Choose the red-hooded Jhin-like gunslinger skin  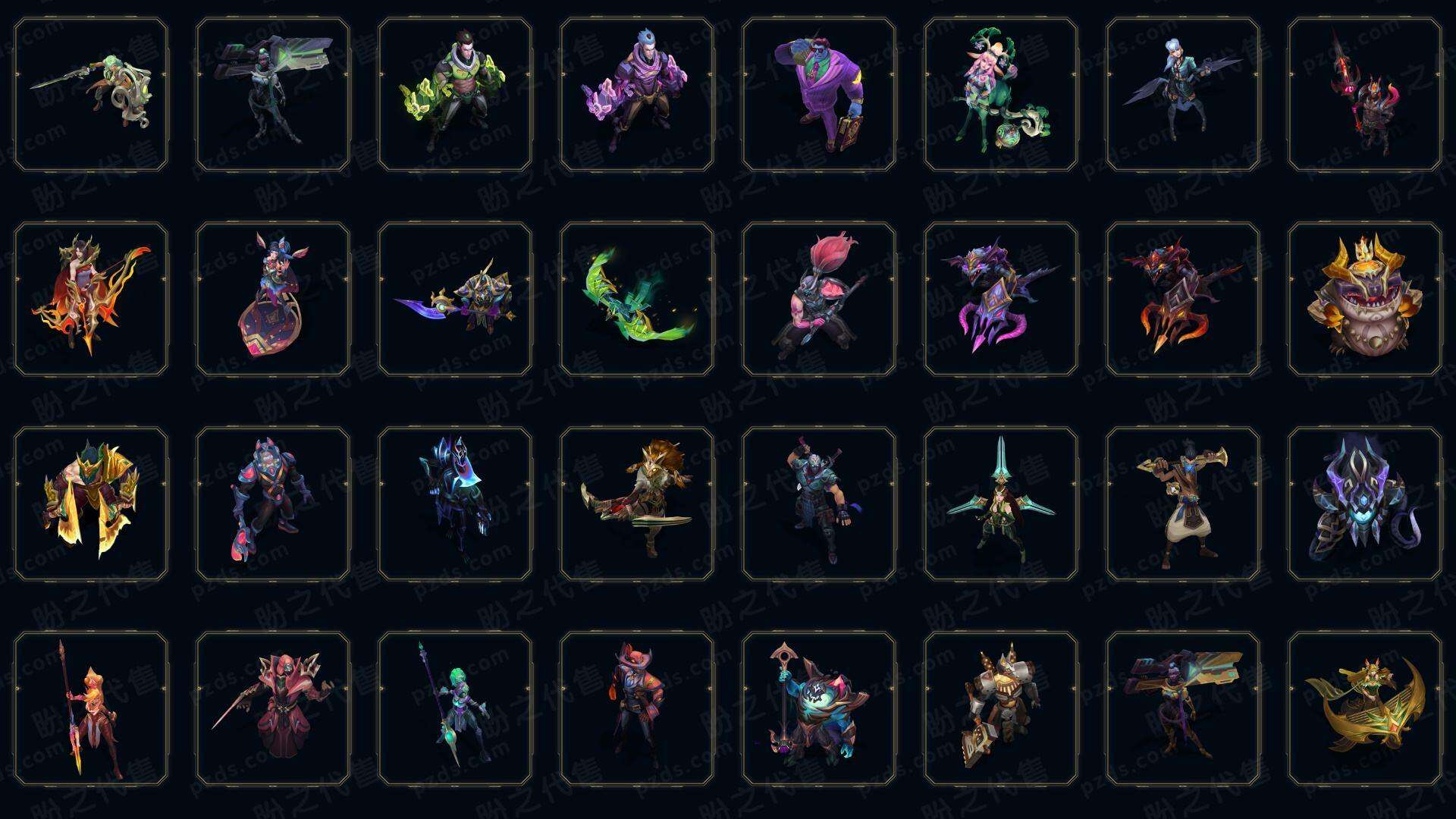click(x=273, y=709)
